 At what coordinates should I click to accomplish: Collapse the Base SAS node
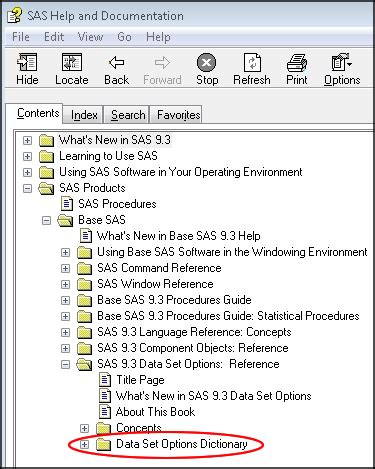(46, 220)
